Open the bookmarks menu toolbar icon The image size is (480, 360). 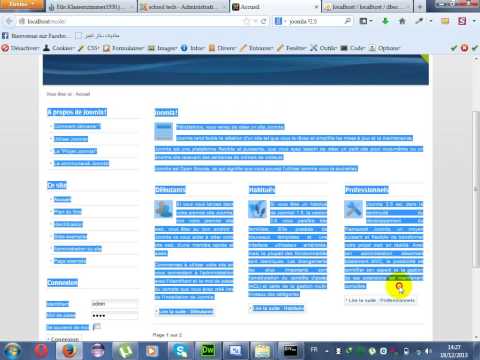pyautogui.click(x=366, y=21)
